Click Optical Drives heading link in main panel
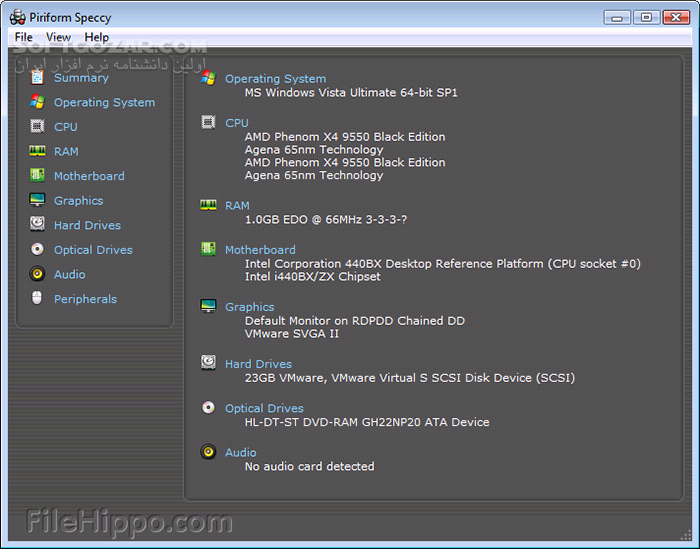This screenshot has height=549, width=700. coord(264,408)
